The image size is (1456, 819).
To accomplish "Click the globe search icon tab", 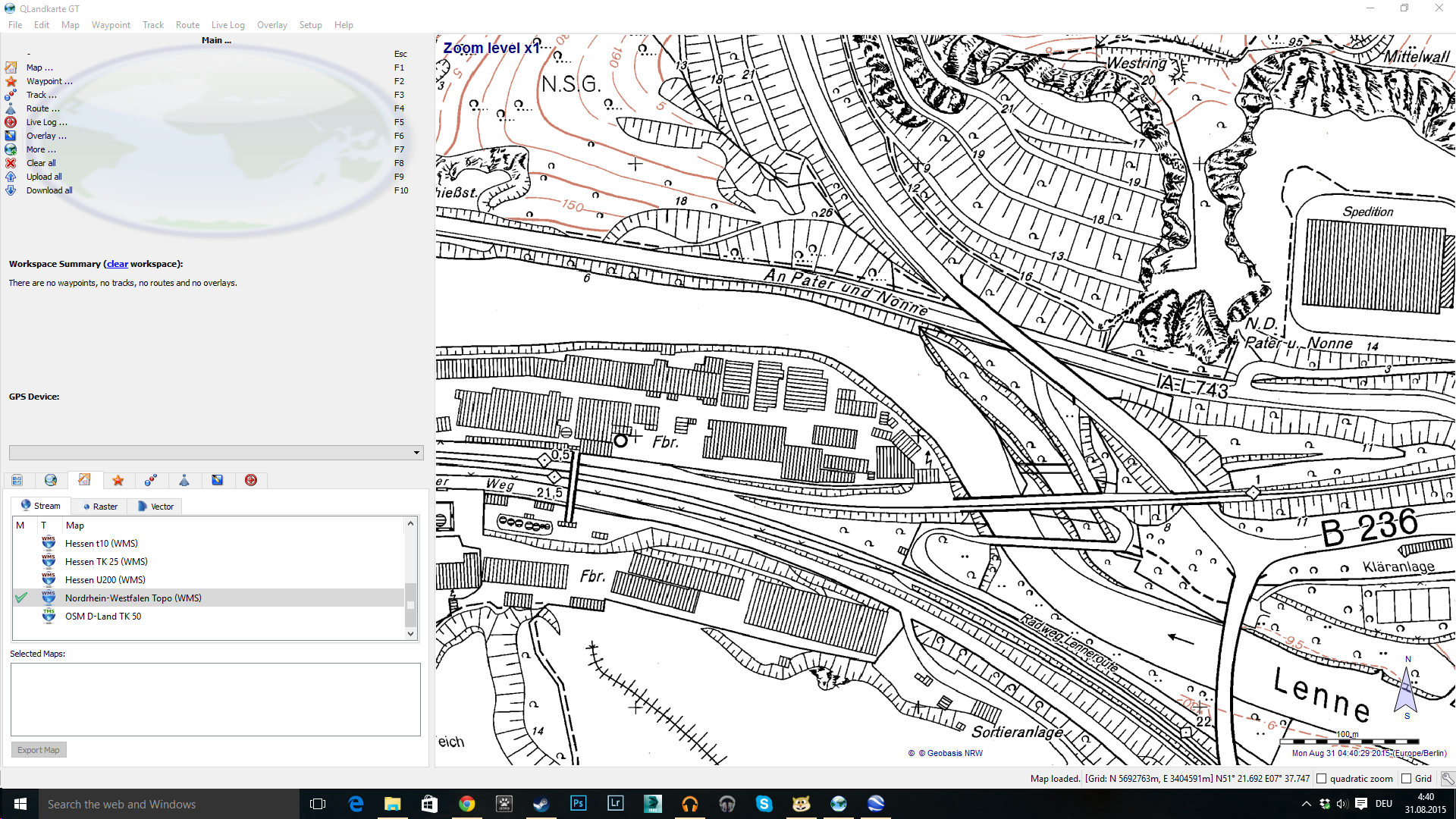I will [51, 480].
